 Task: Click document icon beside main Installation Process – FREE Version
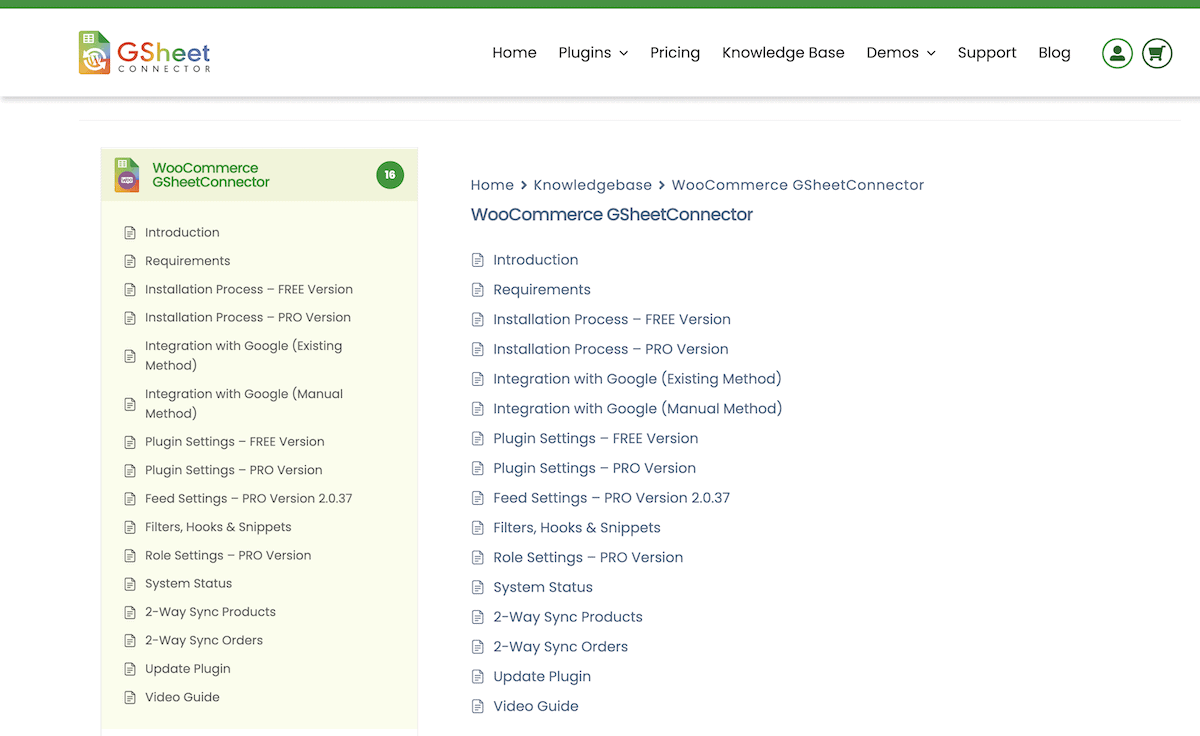pos(478,320)
